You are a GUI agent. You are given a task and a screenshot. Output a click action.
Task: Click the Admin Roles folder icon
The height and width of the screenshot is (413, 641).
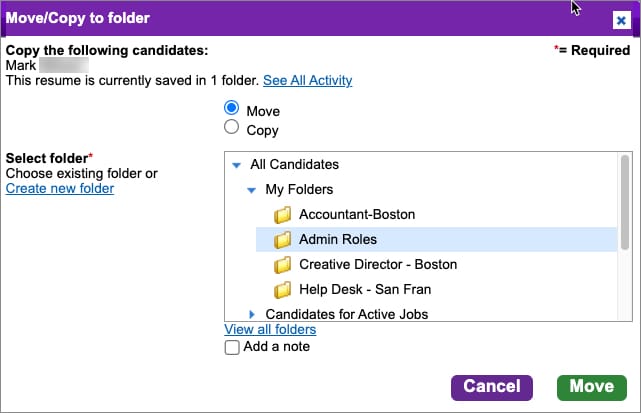(283, 240)
